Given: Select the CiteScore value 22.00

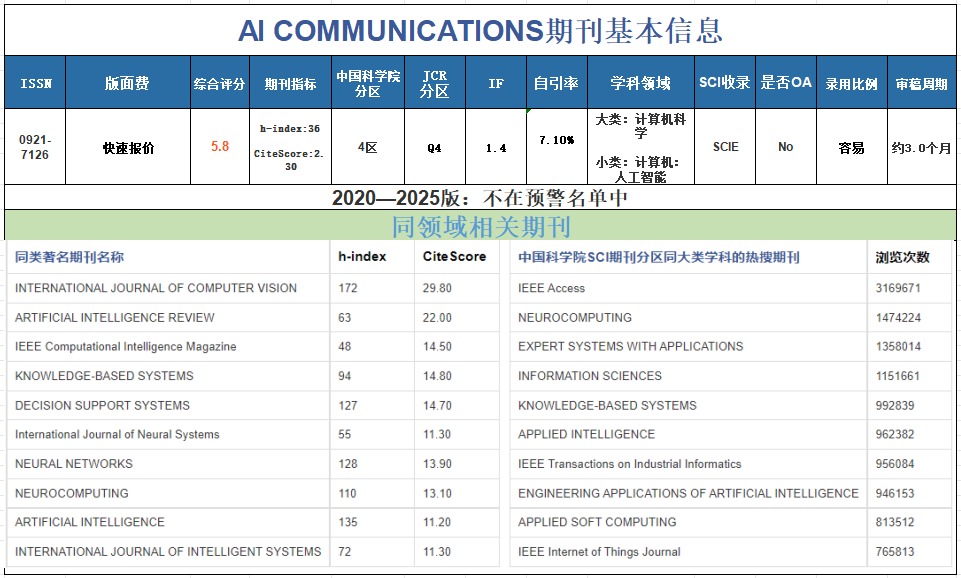Looking at the screenshot, I should coord(437,318).
